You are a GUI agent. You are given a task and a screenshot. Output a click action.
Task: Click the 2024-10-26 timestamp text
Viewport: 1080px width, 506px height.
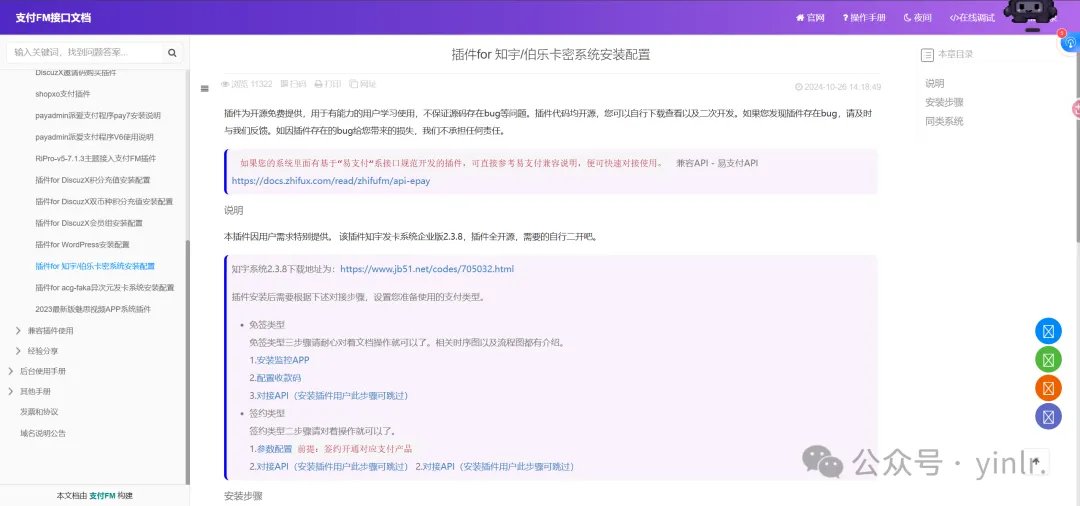(x=838, y=87)
